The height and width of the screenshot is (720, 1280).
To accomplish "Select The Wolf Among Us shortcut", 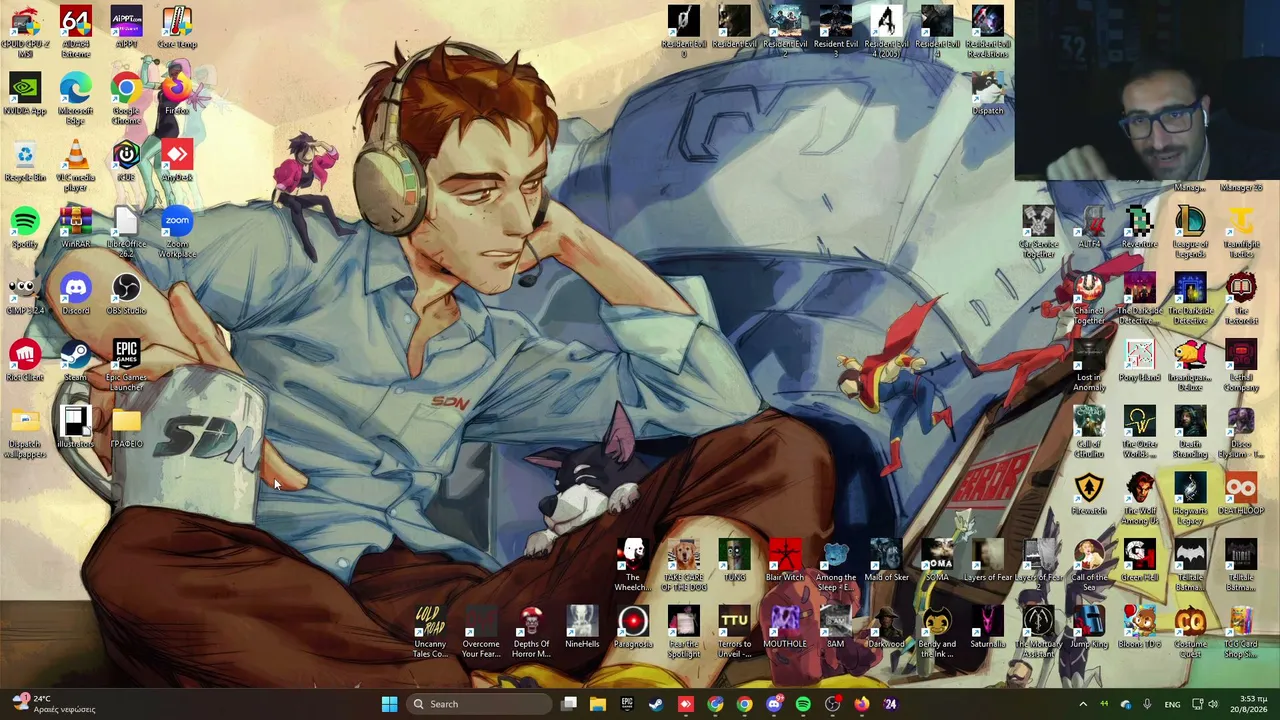I will point(1139,500).
